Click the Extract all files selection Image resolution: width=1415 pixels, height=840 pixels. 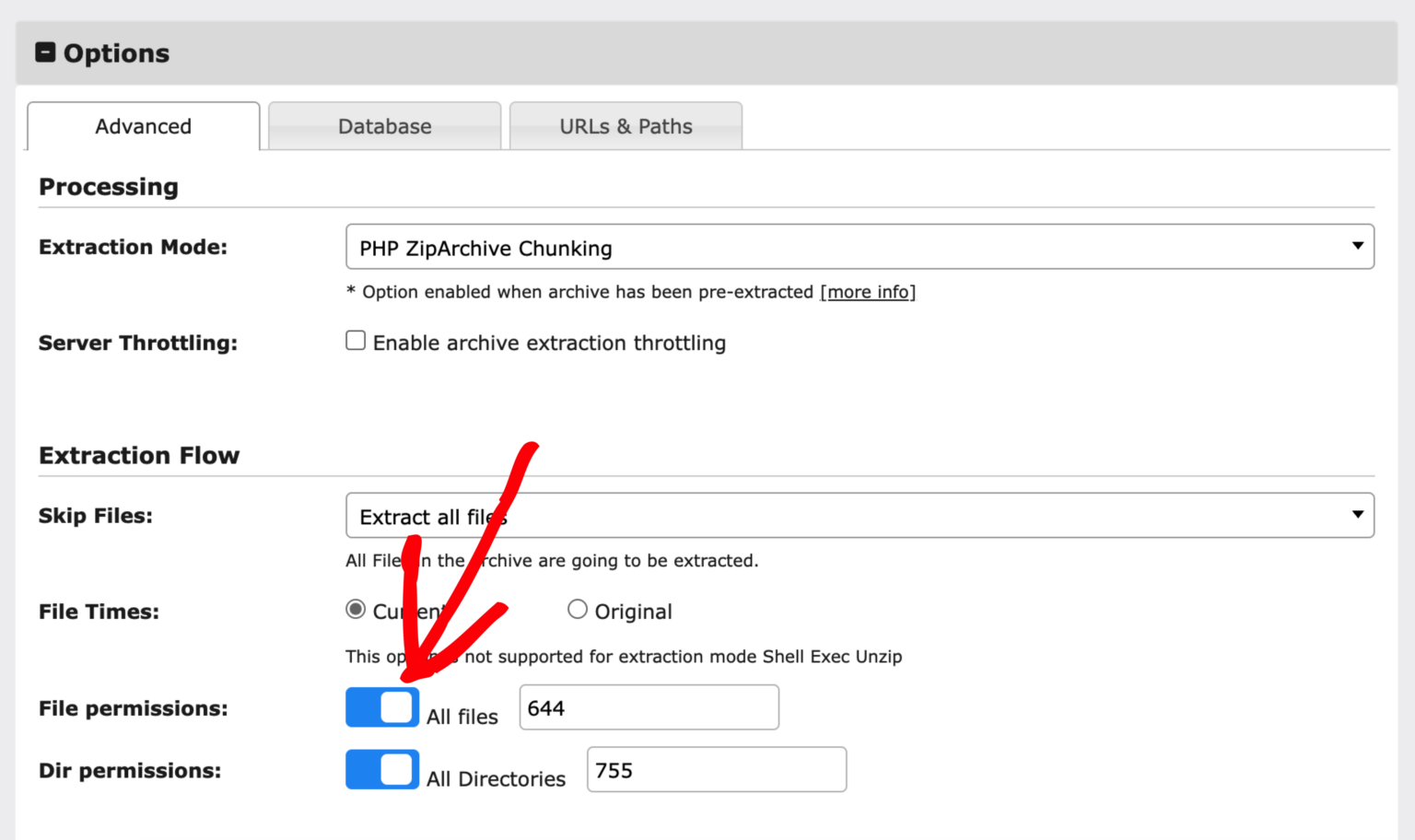tap(433, 517)
